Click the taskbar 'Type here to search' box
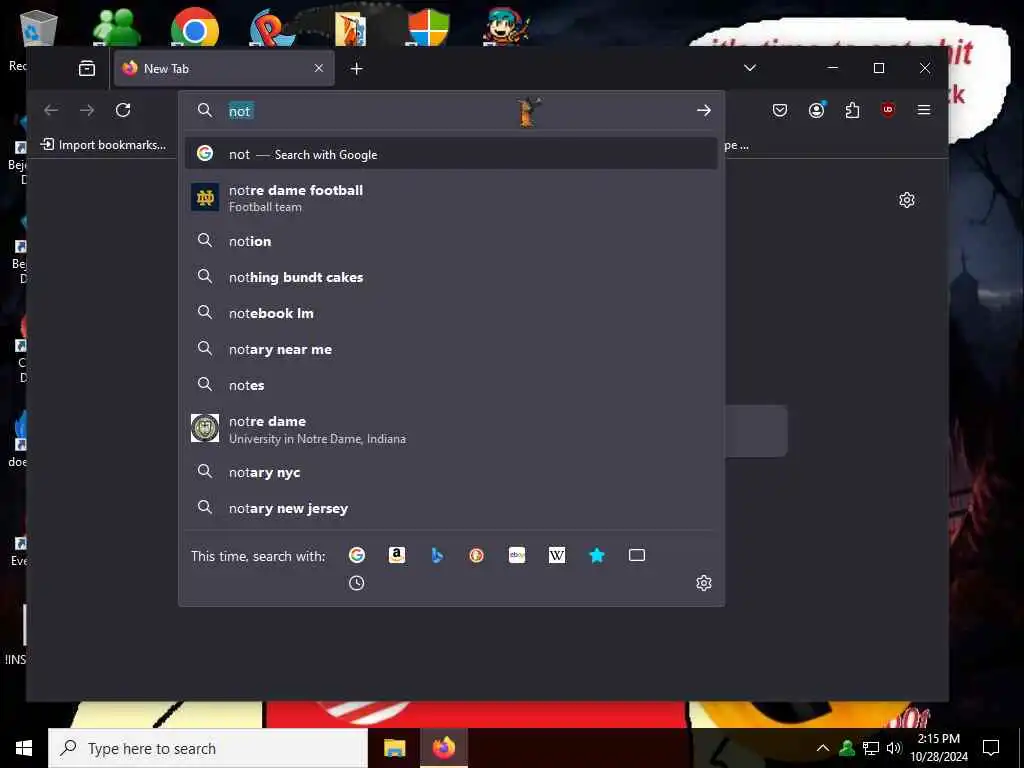This screenshot has width=1024, height=768. point(208,748)
